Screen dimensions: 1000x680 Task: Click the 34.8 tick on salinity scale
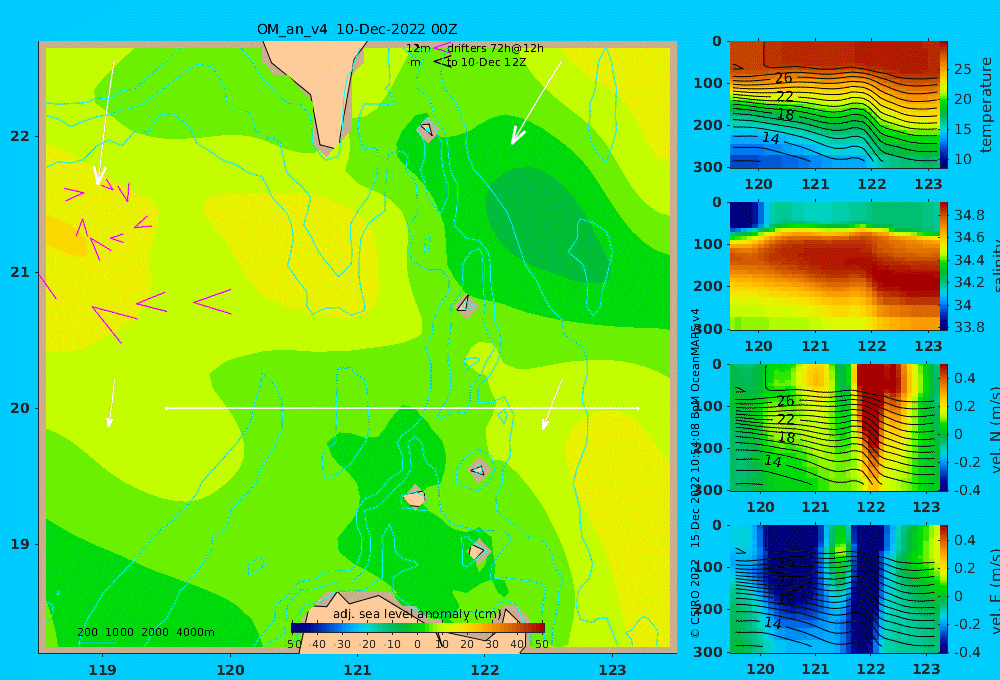(x=969, y=215)
